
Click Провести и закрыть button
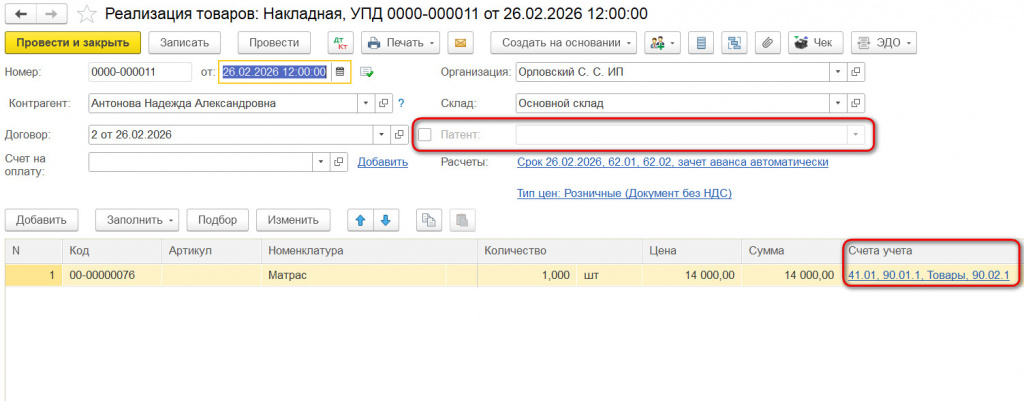pyautogui.click(x=72, y=43)
